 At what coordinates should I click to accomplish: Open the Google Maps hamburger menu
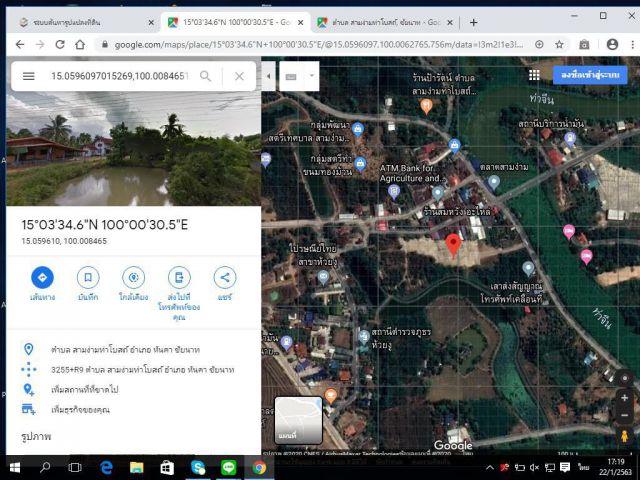click(29, 76)
